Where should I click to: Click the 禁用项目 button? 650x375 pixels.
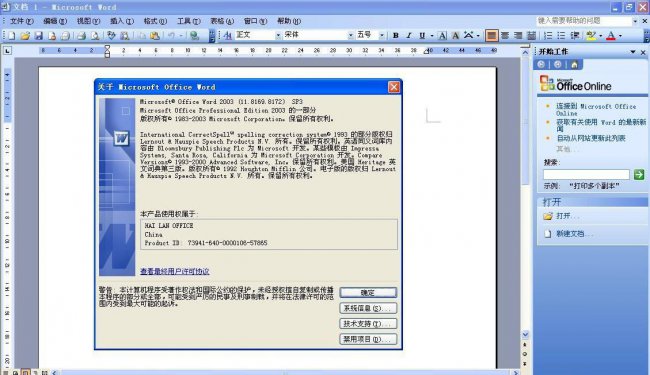pyautogui.click(x=368, y=339)
